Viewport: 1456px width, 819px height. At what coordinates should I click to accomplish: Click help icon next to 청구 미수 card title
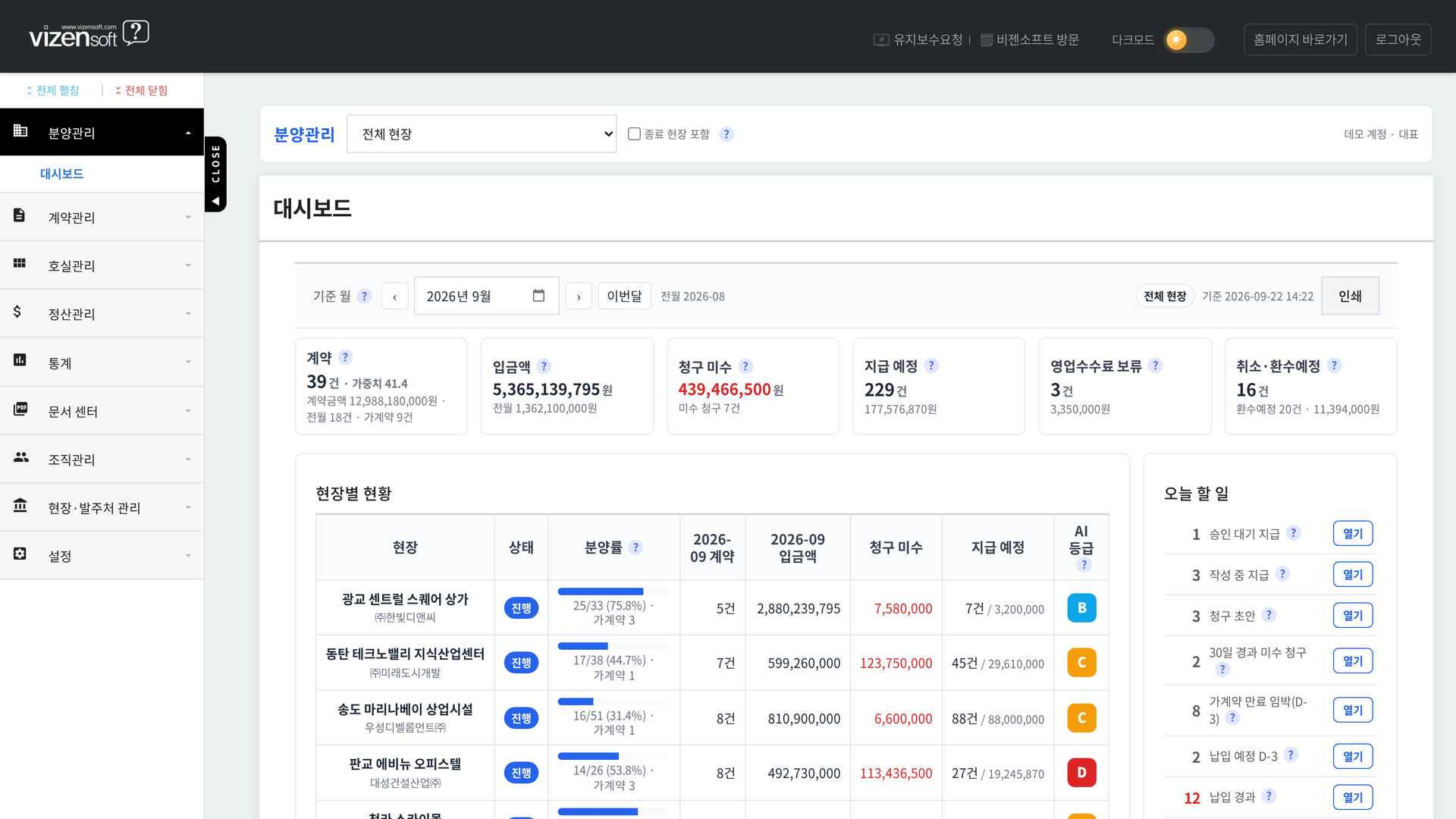click(x=745, y=366)
